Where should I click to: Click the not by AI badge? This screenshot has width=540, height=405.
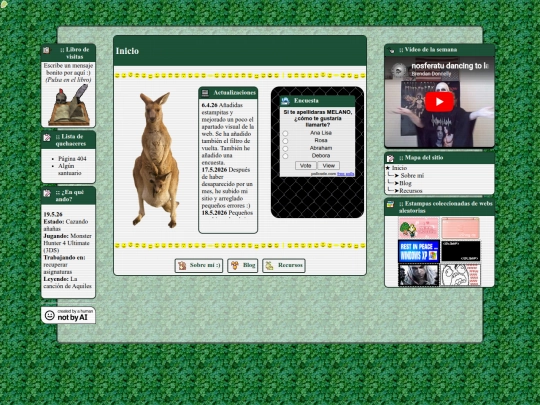[x=68, y=315]
